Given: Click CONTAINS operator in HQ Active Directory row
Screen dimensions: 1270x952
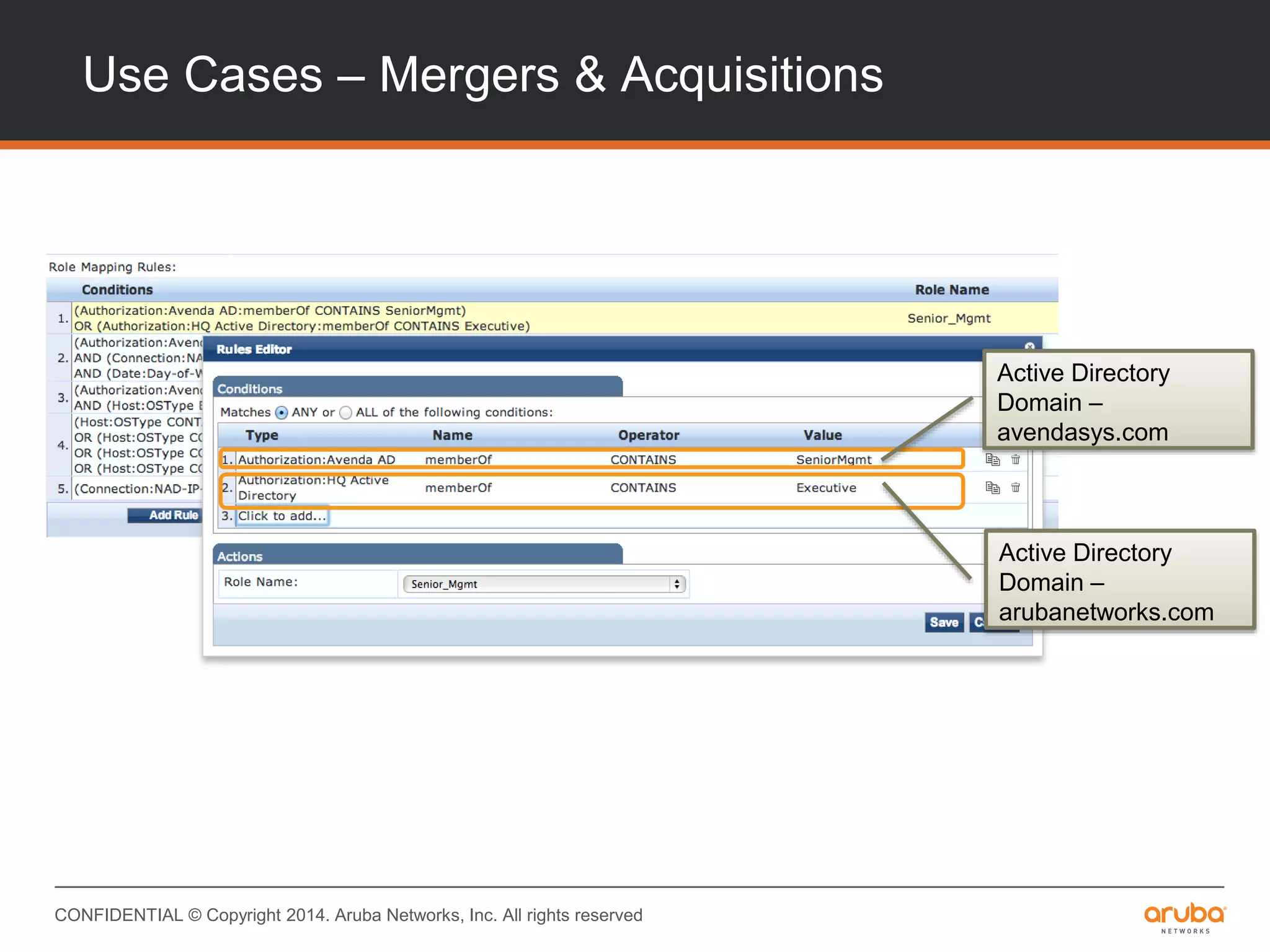Looking at the screenshot, I should 643,488.
